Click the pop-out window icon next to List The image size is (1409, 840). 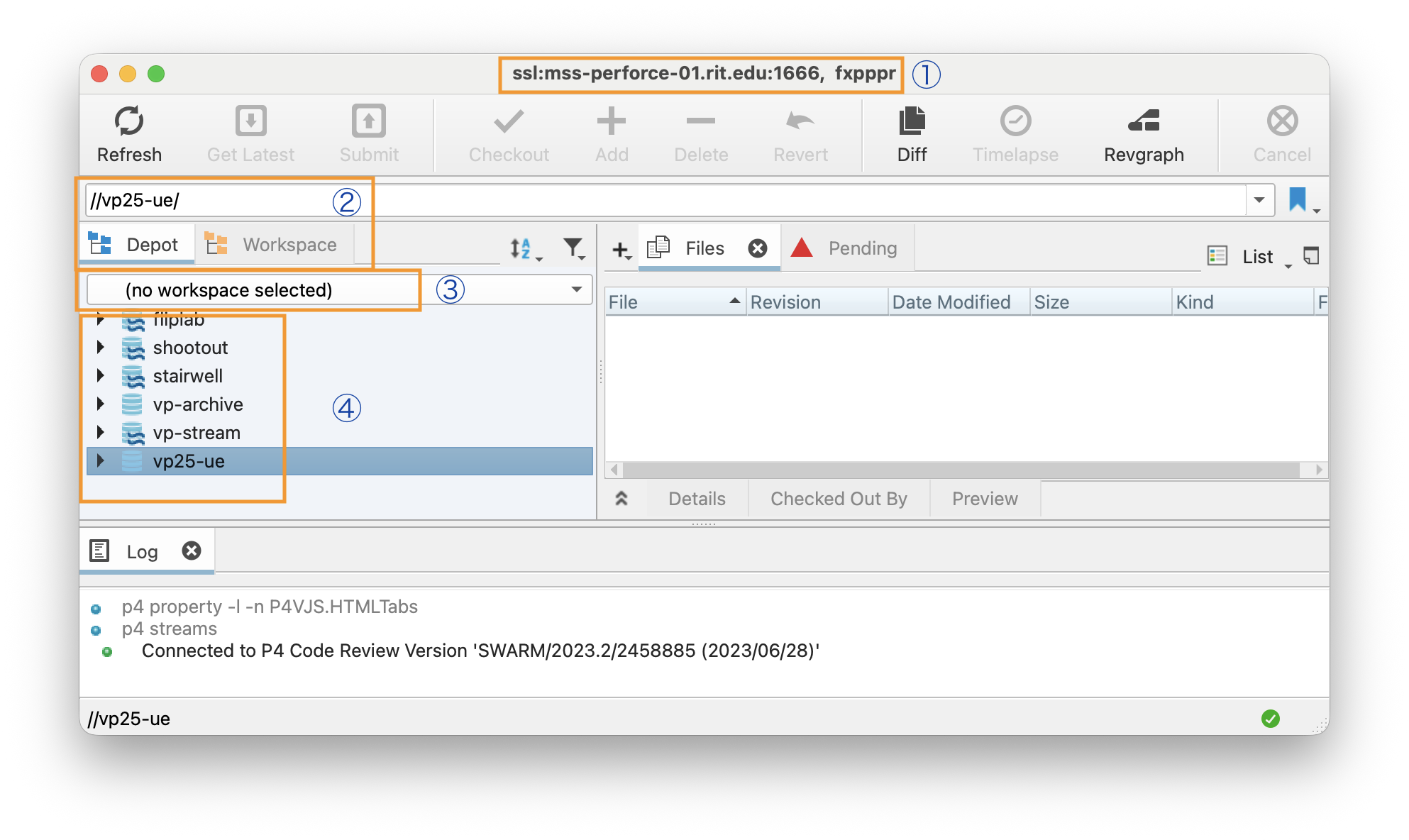[x=1311, y=255]
